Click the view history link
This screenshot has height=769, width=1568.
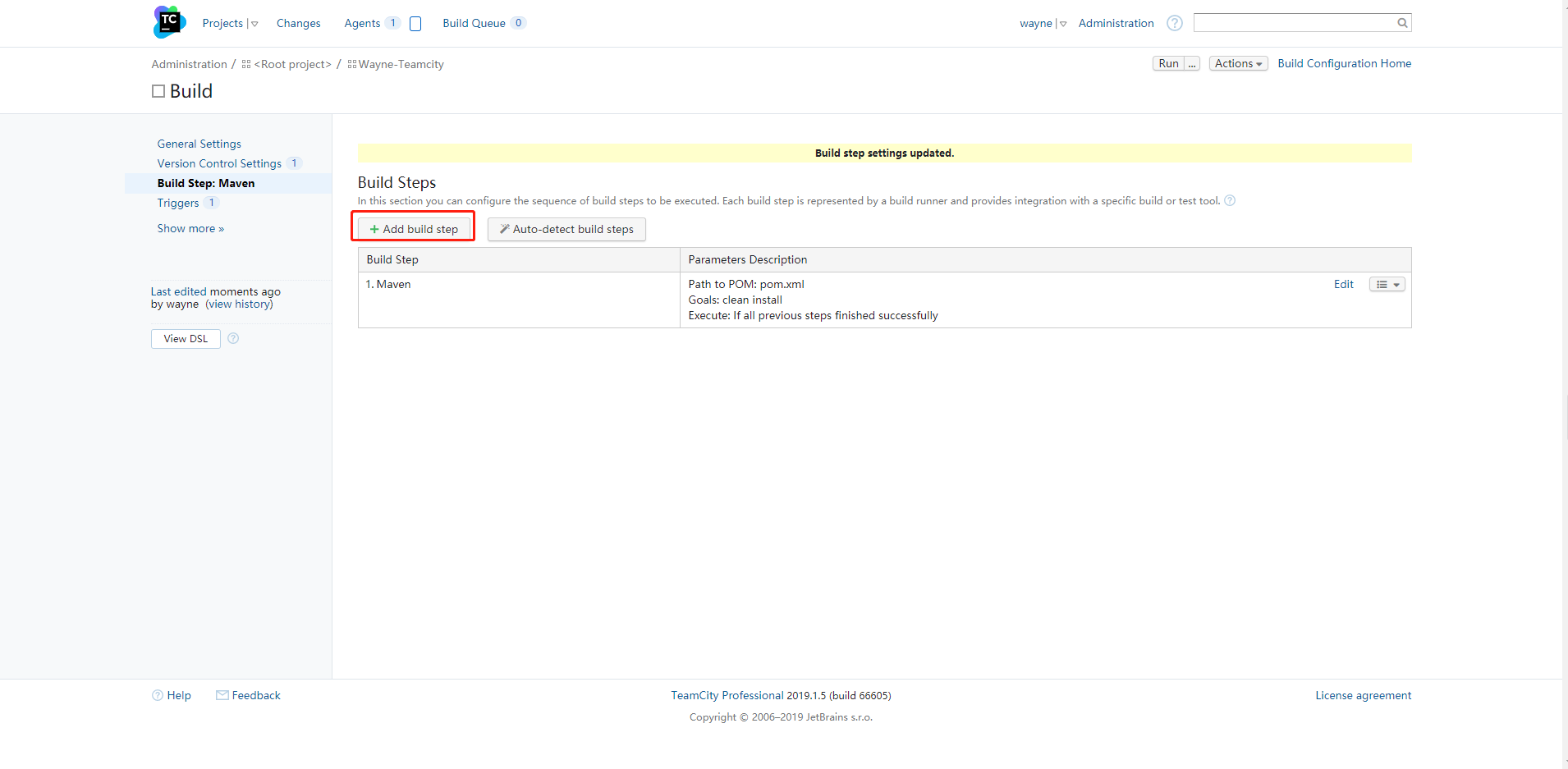(240, 304)
